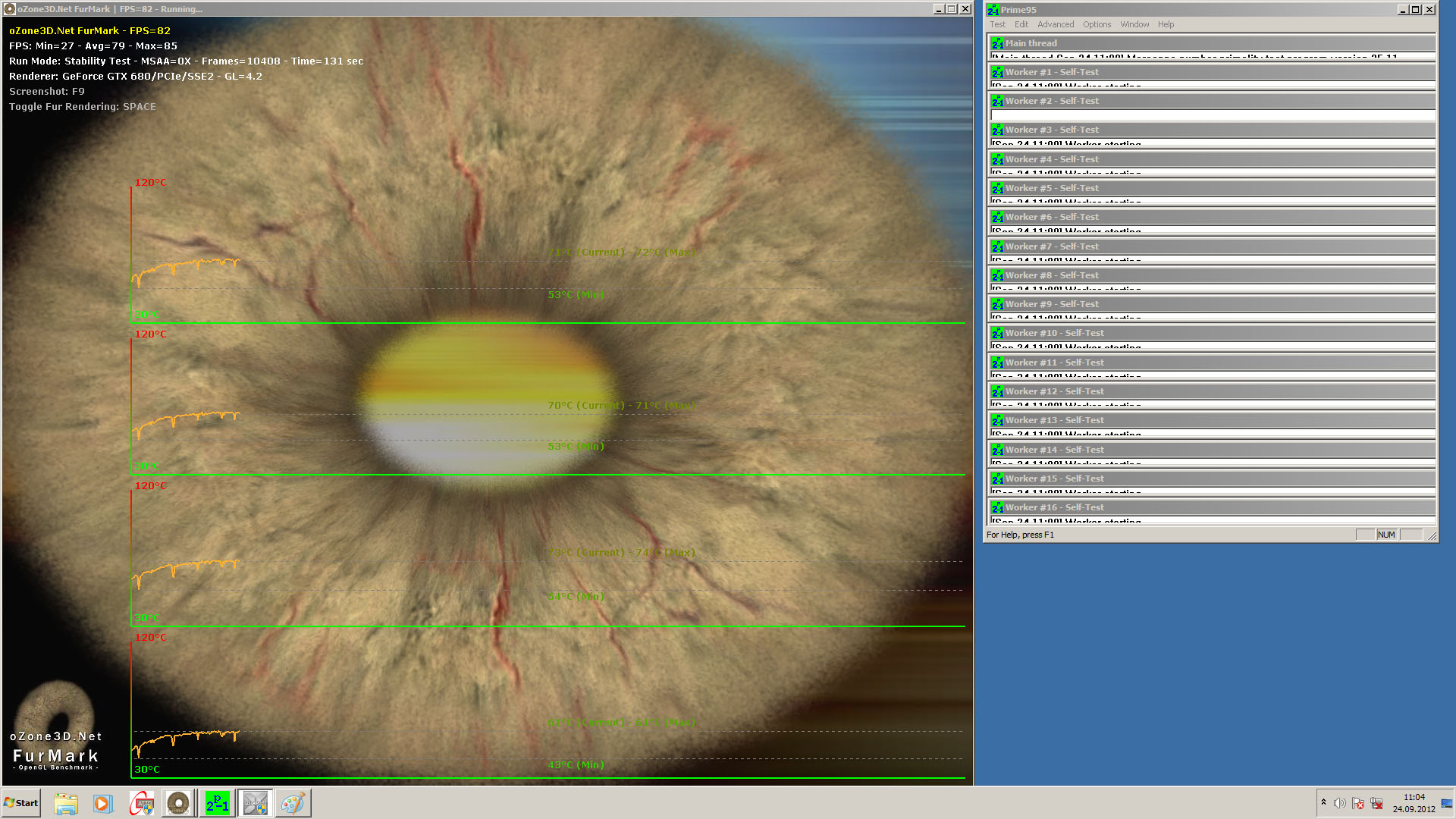1456x819 pixels.
Task: Open Windows Media Player from the taskbar
Action: pos(102,803)
